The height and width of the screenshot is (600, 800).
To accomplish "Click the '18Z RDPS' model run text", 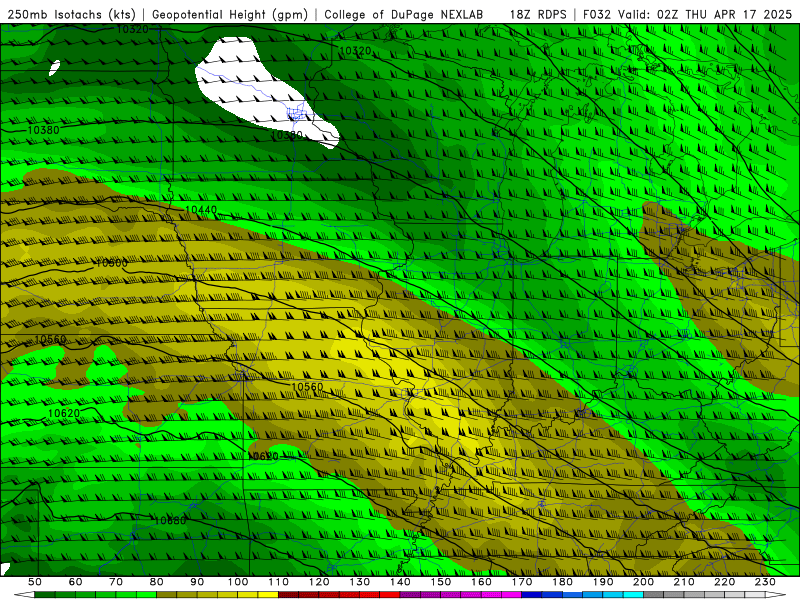I will (x=538, y=14).
